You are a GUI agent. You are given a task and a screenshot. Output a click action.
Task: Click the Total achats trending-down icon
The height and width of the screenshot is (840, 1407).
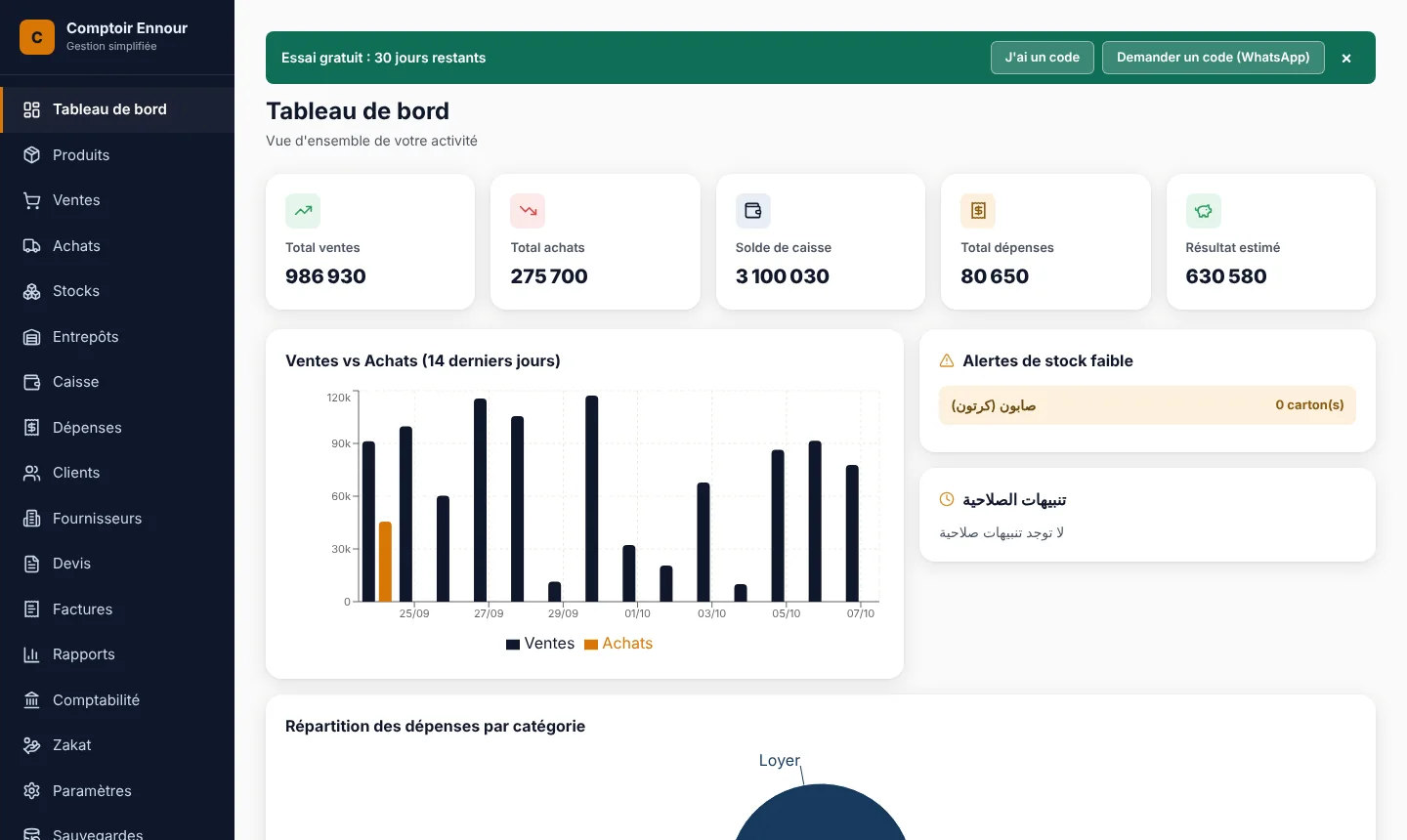pyautogui.click(x=528, y=211)
